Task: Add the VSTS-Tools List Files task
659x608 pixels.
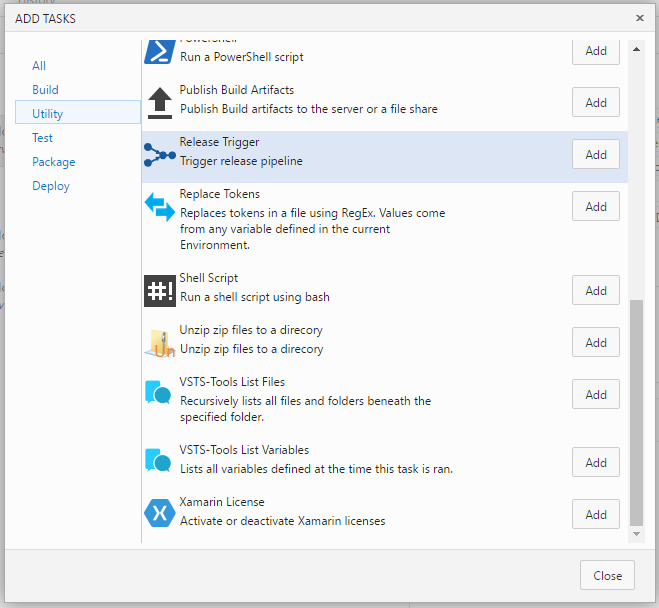Action: [596, 395]
